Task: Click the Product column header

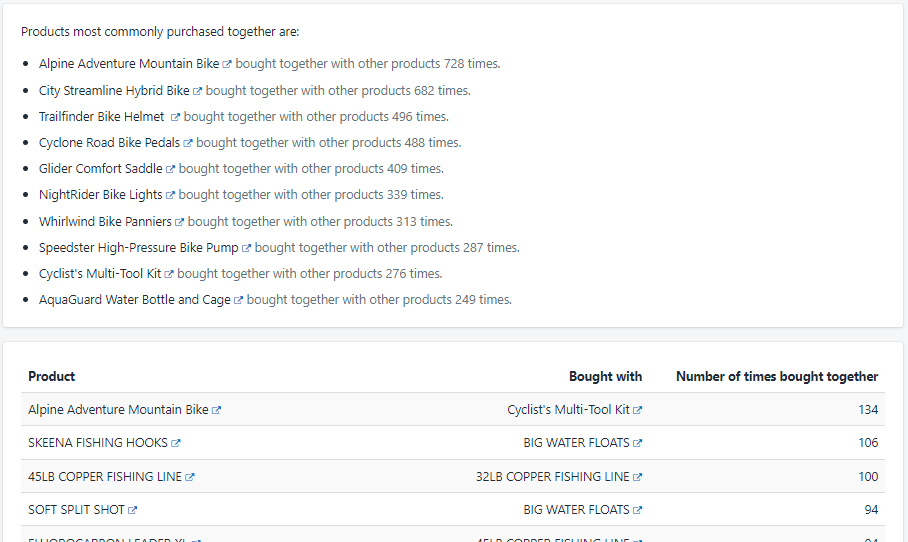Action: pos(52,377)
